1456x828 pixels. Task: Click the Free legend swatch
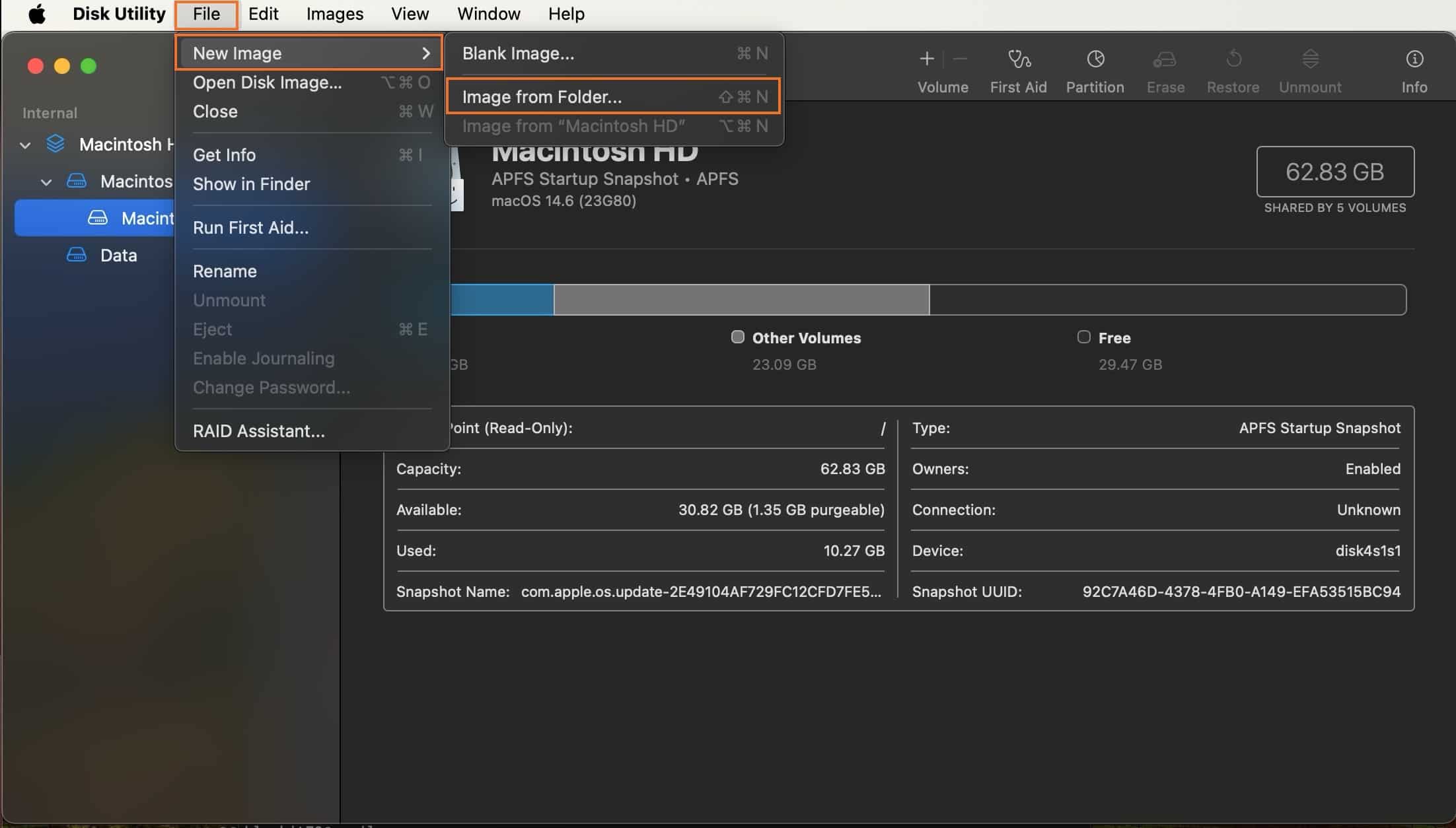(x=1084, y=337)
